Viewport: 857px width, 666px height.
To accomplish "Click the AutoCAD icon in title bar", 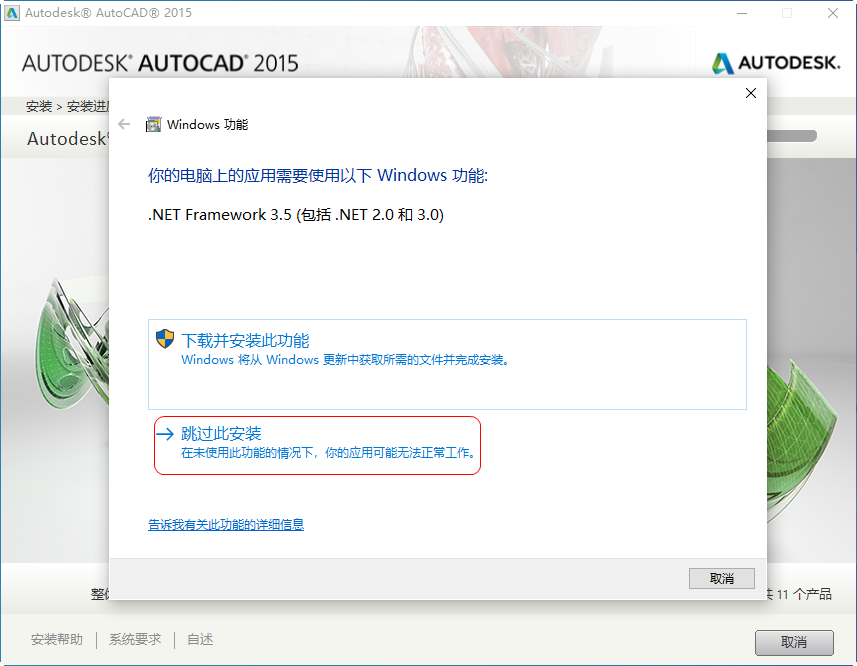I will coord(12,13).
